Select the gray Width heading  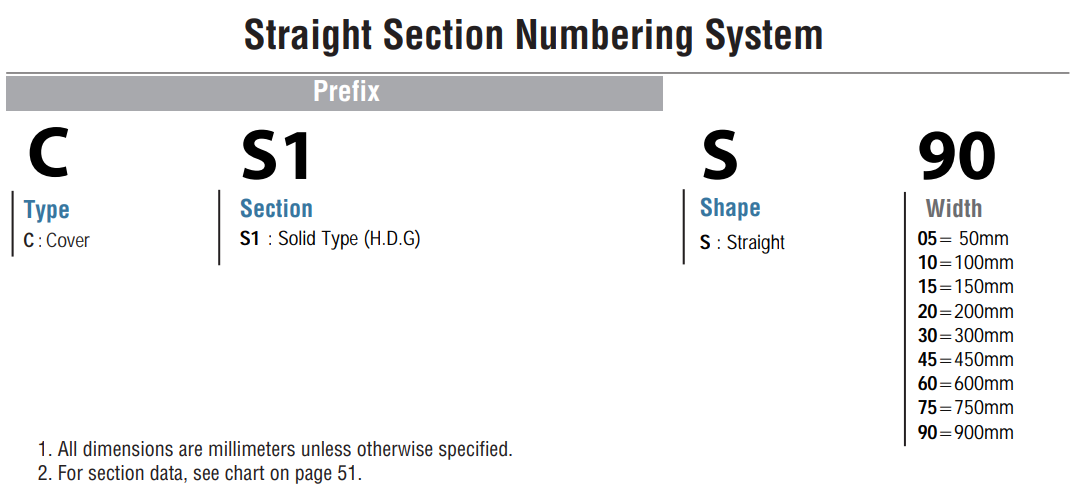pyautogui.click(x=954, y=209)
